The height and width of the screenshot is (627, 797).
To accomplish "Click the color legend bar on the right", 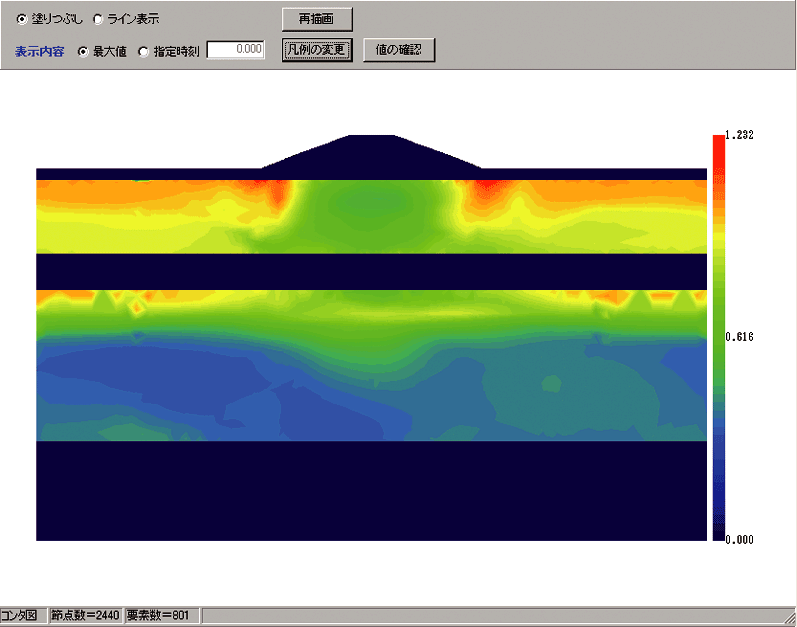I will pyautogui.click(x=718, y=338).
